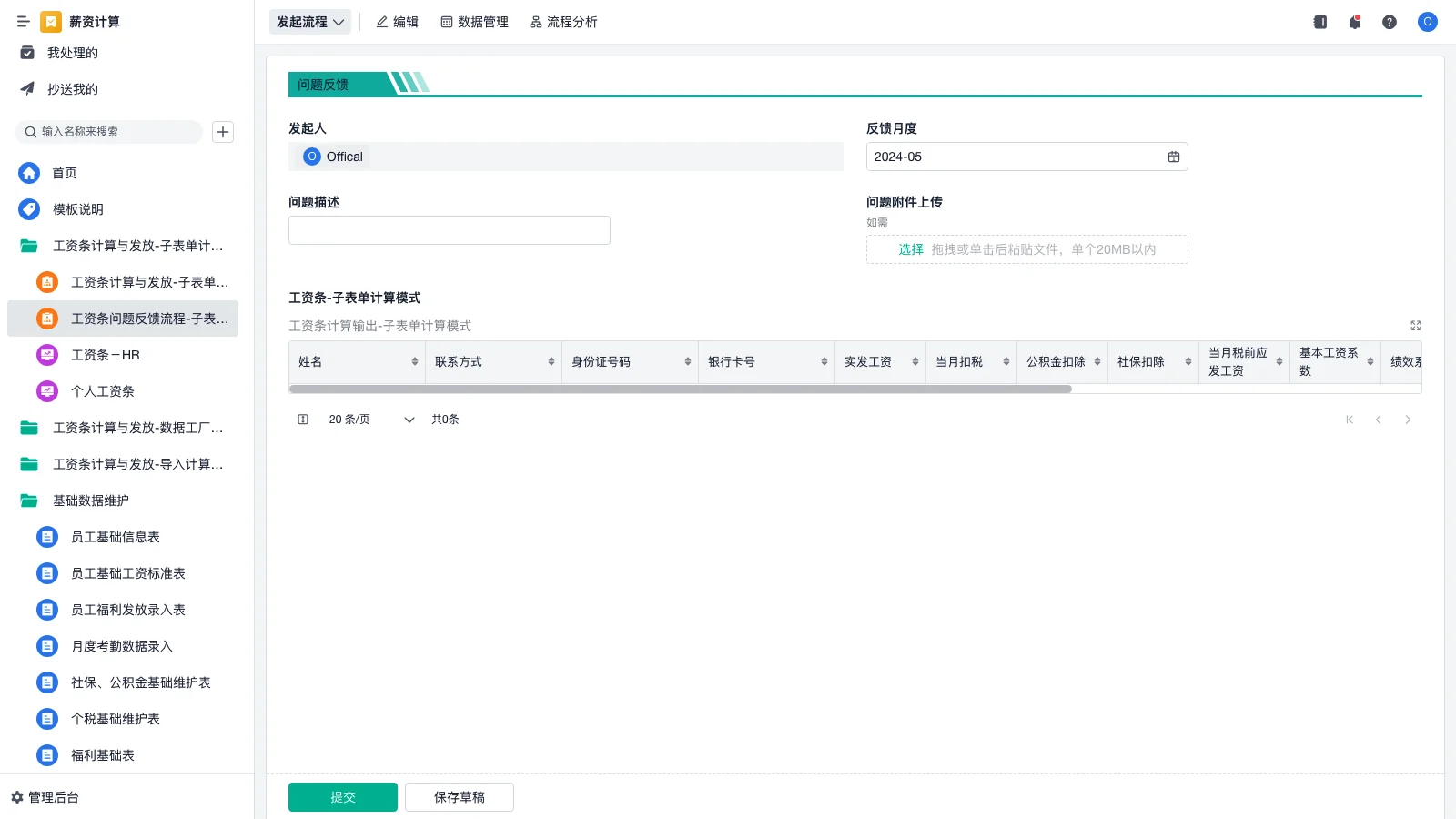Collapse 基础数据维护 folder
This screenshot has height=819, width=1456.
(123, 500)
